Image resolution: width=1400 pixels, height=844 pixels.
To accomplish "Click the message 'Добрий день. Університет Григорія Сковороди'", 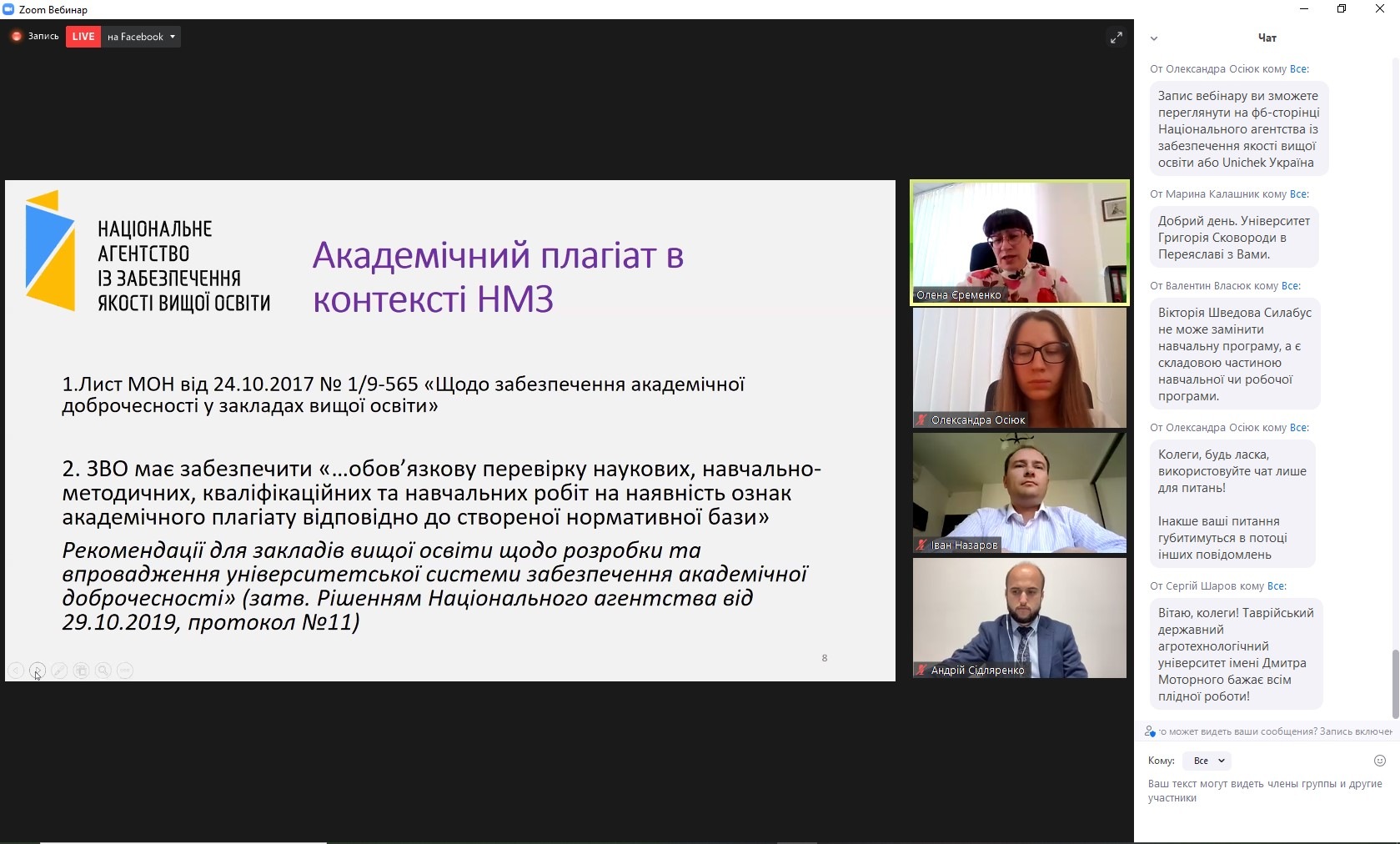I will (1234, 238).
